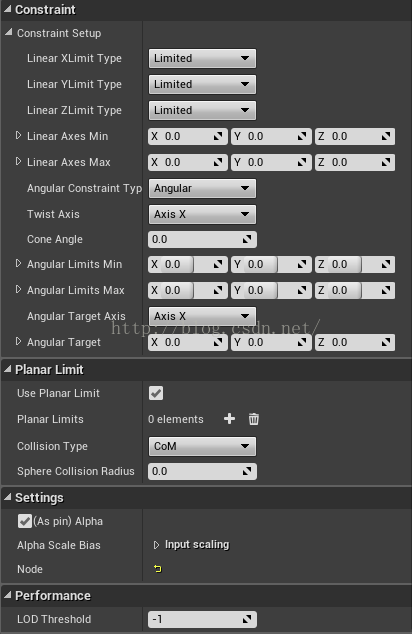The height and width of the screenshot is (634, 412).
Task: Adjust the Angular Limits Max Y slider
Action: [x=271, y=290]
